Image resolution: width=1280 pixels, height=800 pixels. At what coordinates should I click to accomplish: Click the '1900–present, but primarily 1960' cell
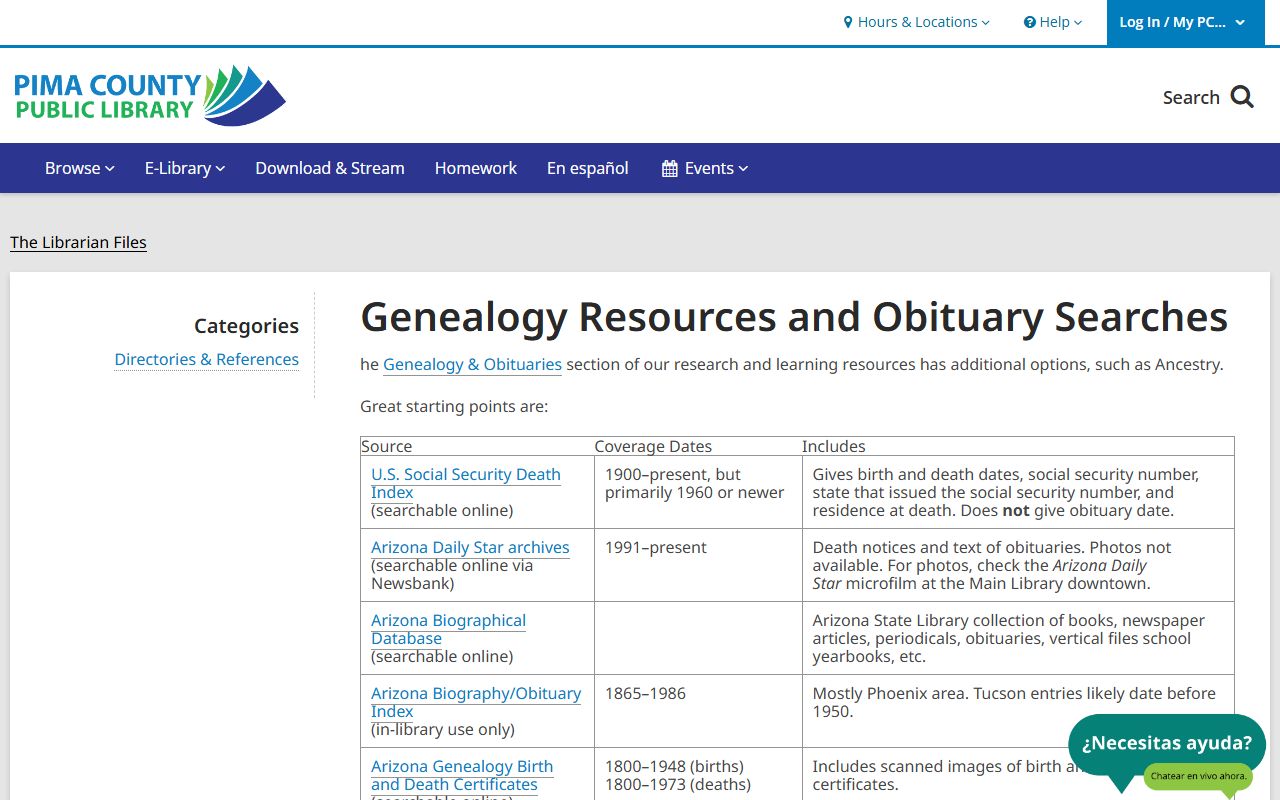[698, 492]
